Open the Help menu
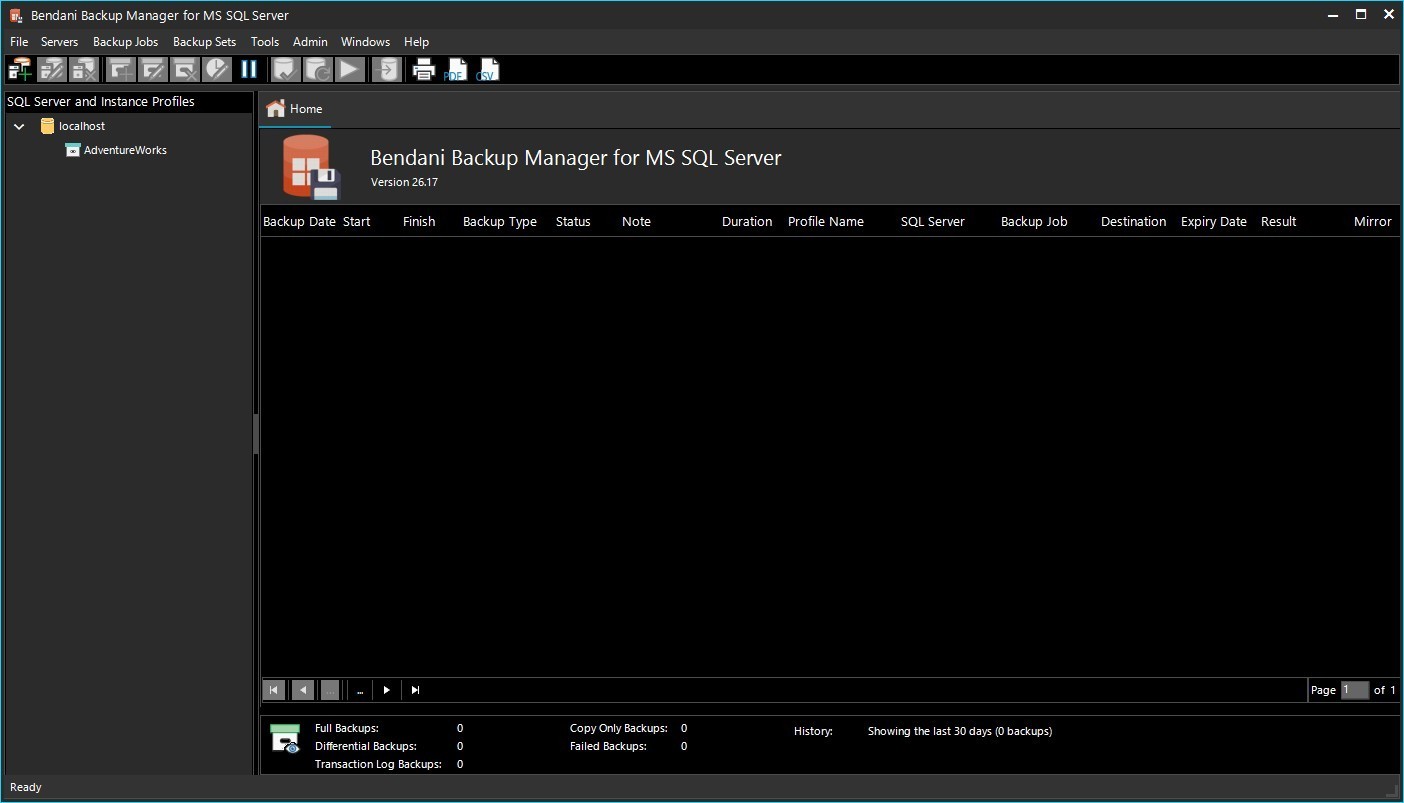This screenshot has height=803, width=1404. point(416,42)
